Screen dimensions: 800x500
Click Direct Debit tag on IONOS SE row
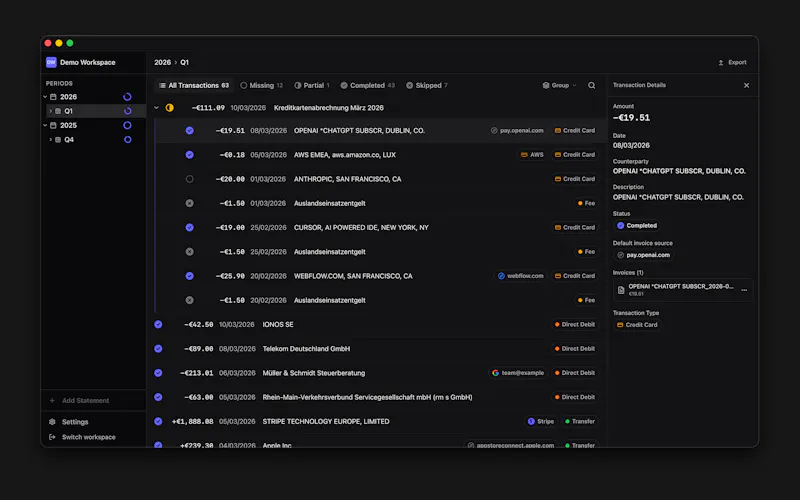point(574,324)
